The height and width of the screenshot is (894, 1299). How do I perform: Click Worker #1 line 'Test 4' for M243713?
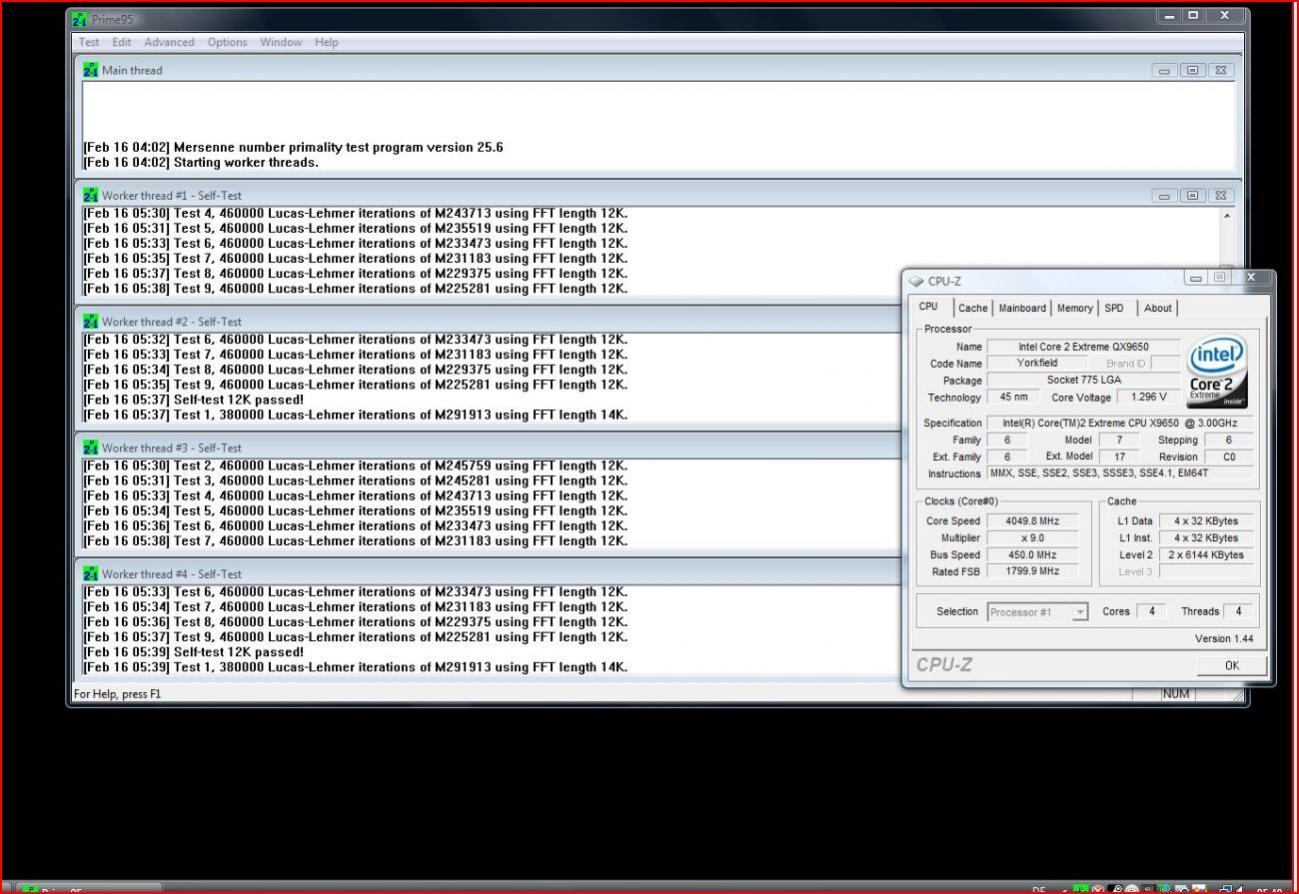(355, 213)
